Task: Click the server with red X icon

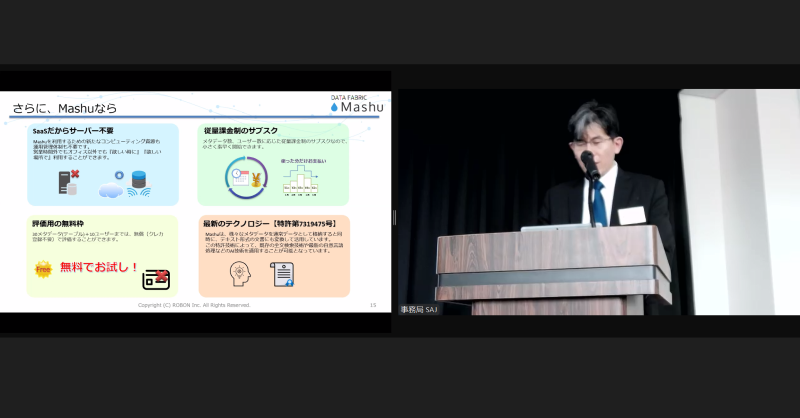Action: click(67, 184)
